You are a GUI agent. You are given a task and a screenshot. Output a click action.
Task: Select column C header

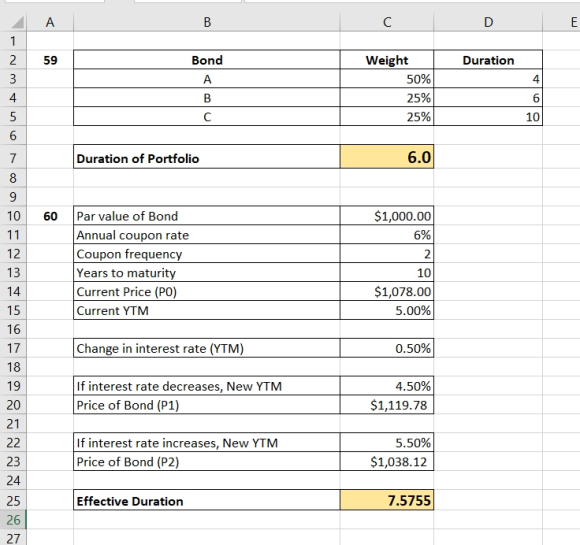click(387, 22)
